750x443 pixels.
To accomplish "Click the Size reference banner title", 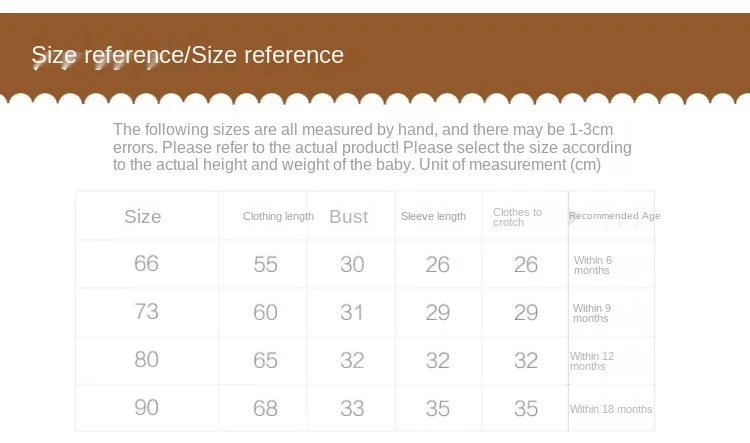I will coord(188,55).
